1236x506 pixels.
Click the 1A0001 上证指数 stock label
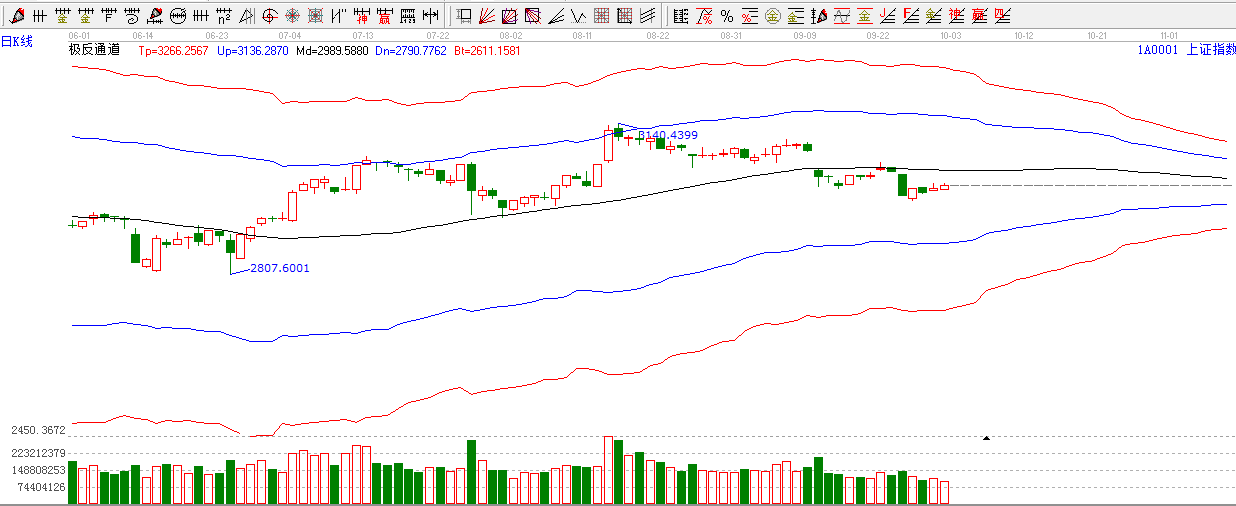point(1186,49)
